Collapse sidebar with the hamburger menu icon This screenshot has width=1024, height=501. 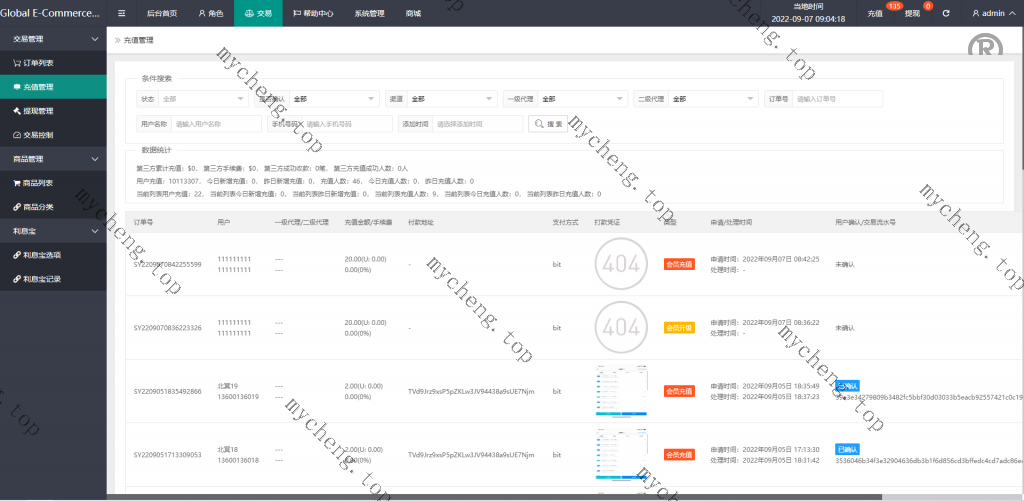pyautogui.click(x=122, y=14)
